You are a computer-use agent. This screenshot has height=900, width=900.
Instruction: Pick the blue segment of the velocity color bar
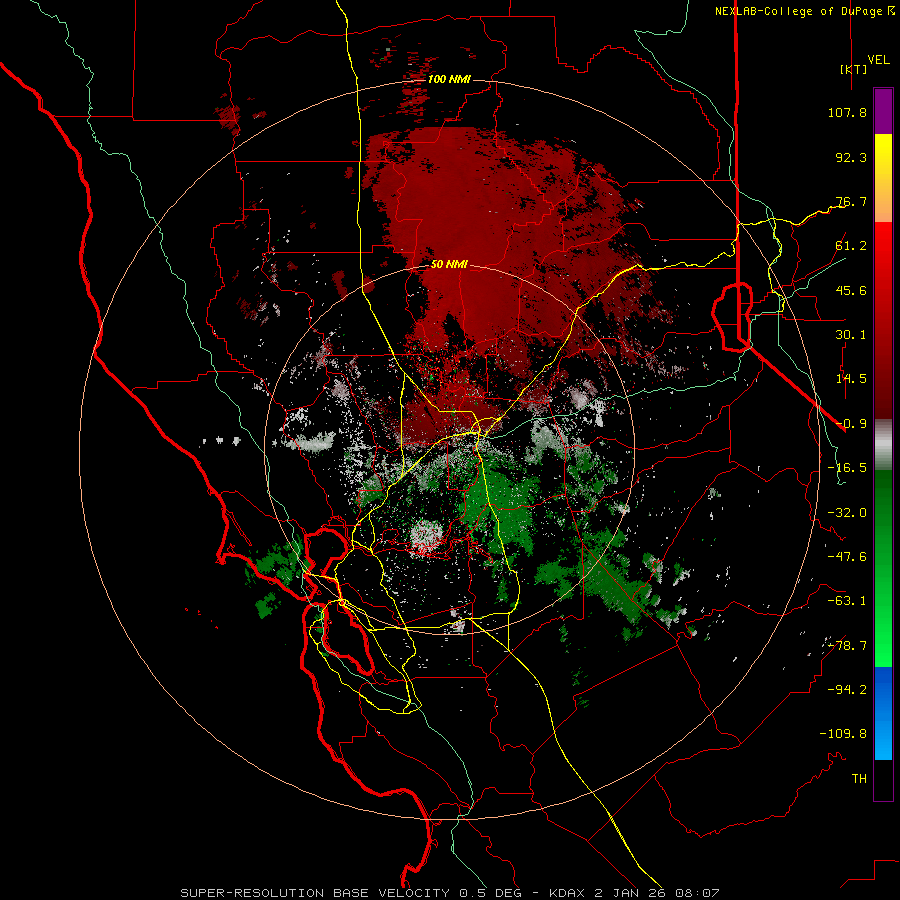[883, 713]
